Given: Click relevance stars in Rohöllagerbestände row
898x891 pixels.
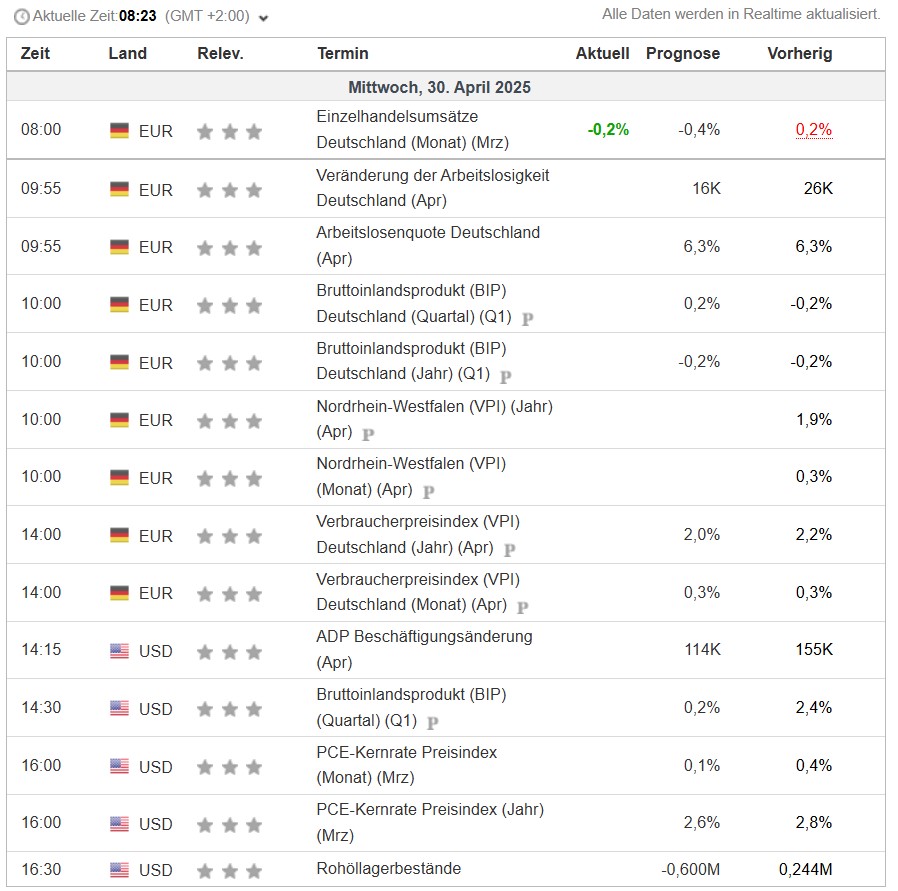Looking at the screenshot, I should pos(229,870).
